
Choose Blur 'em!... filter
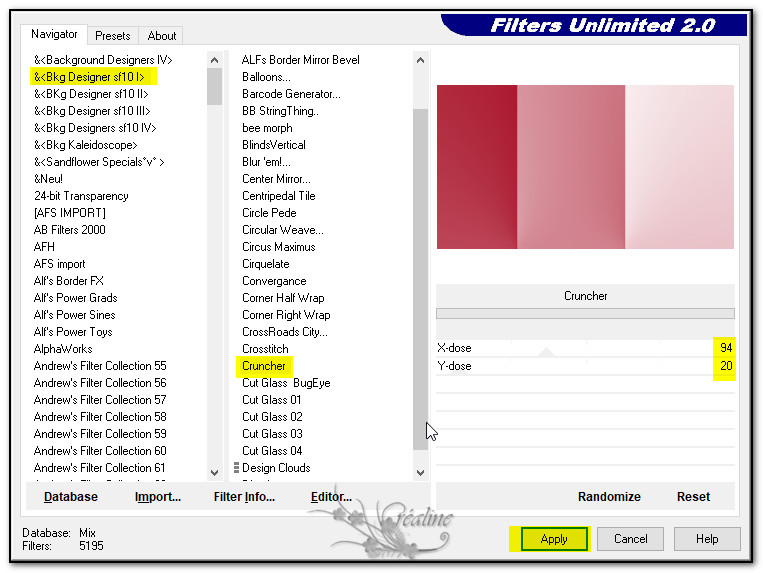pyautogui.click(x=266, y=162)
